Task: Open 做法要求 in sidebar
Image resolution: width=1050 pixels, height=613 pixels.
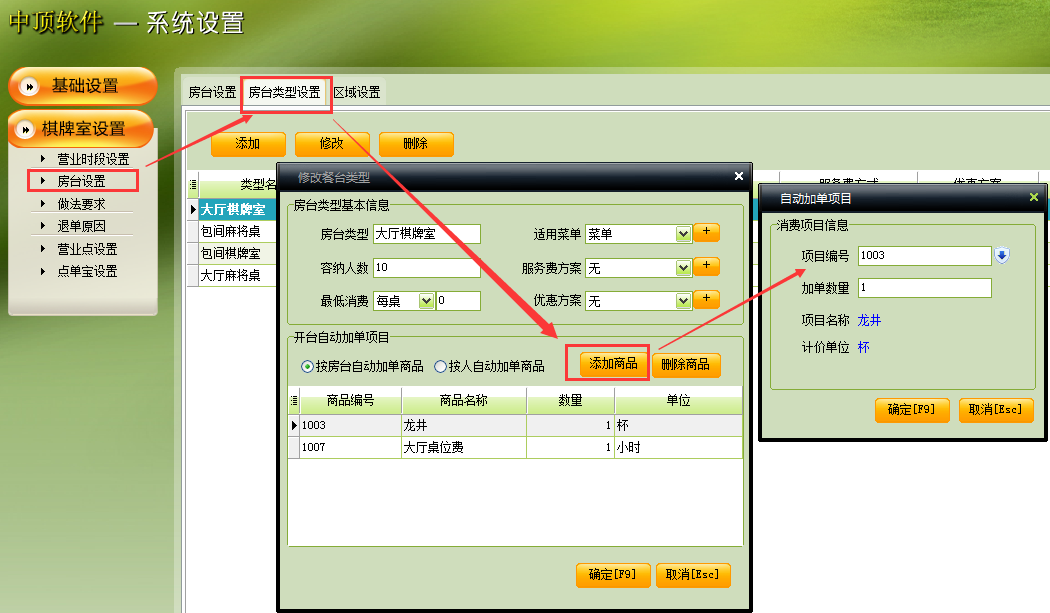Action: pyautogui.click(x=81, y=204)
